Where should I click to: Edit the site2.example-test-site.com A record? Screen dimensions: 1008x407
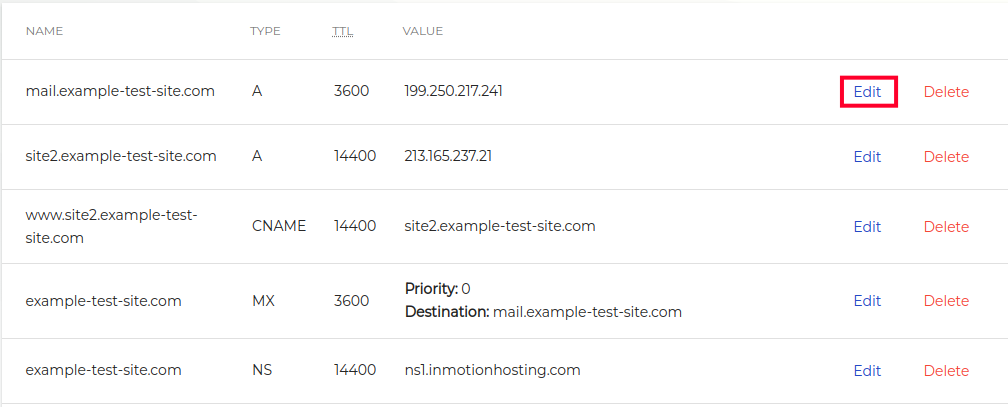(x=867, y=157)
